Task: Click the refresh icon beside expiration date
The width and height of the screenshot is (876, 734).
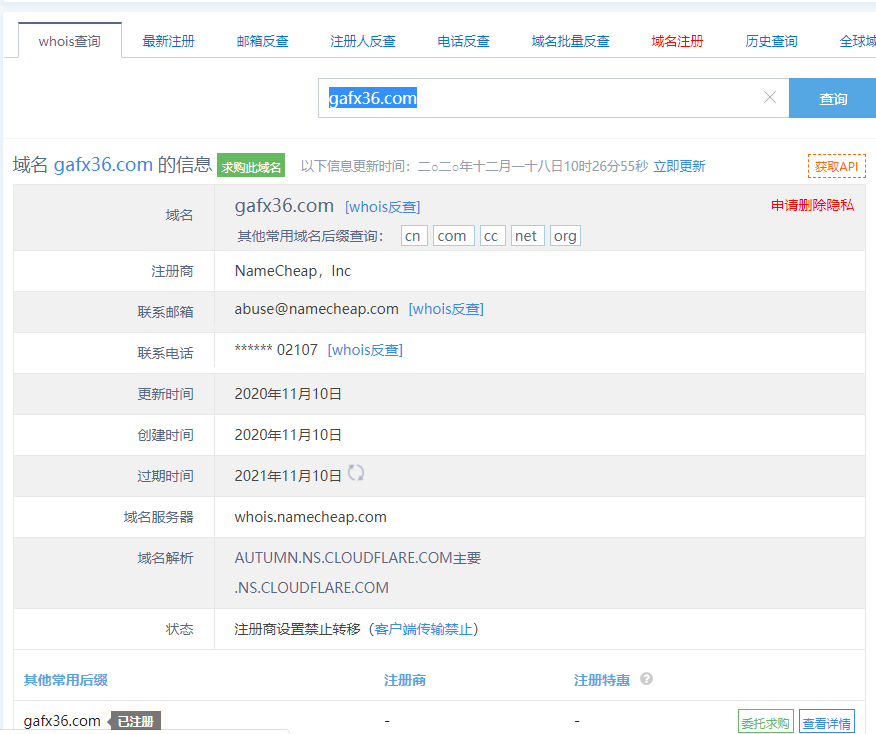Action: tap(355, 474)
